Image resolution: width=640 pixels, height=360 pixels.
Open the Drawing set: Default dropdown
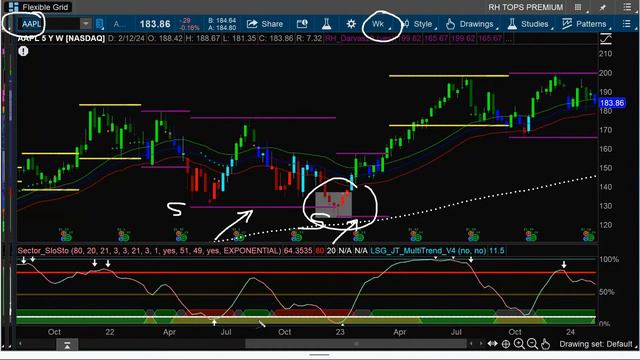click(x=597, y=344)
